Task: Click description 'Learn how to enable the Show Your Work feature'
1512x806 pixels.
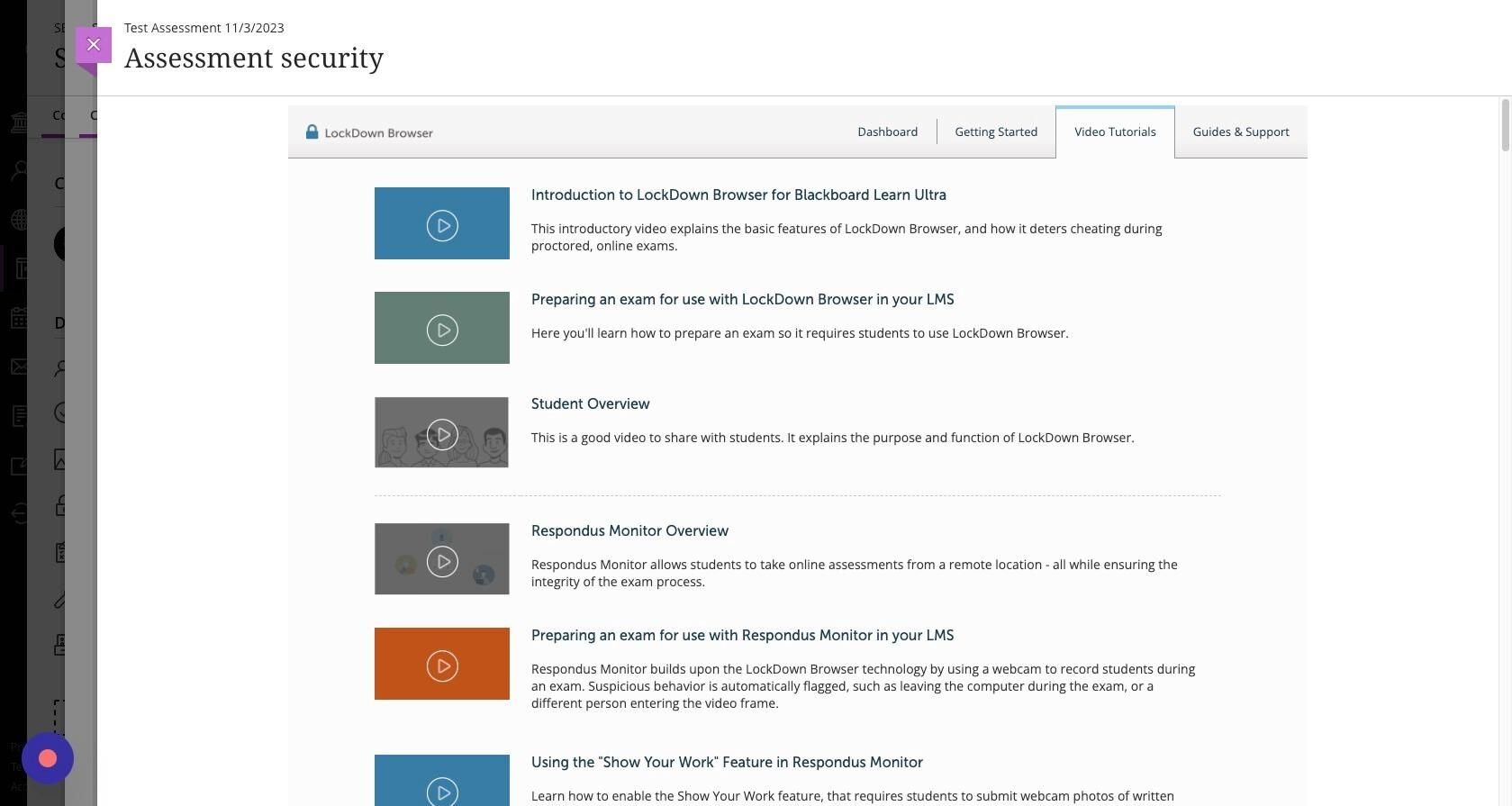Action: pyautogui.click(x=852, y=797)
